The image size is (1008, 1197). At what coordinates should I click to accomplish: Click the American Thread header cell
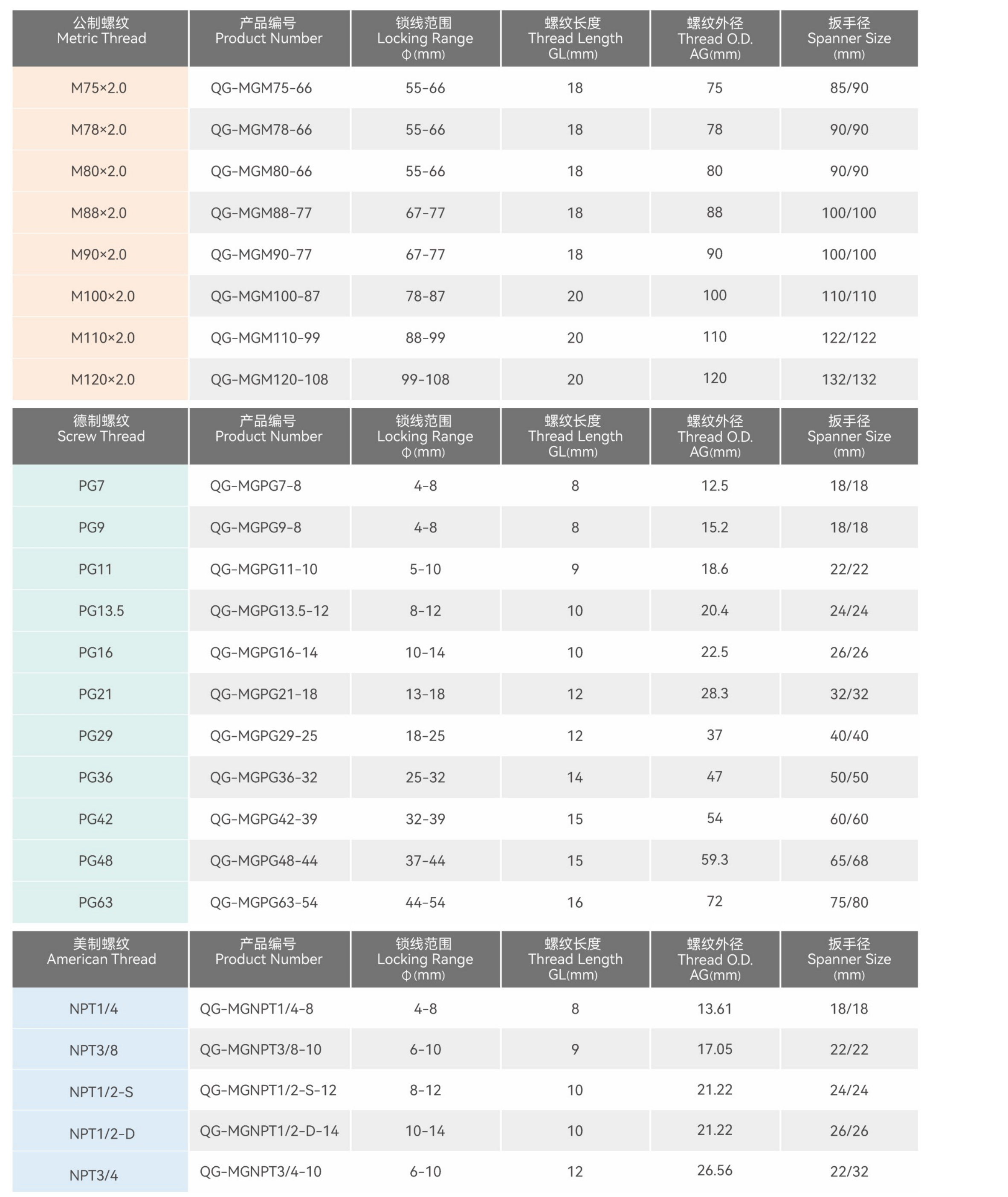pos(101,959)
